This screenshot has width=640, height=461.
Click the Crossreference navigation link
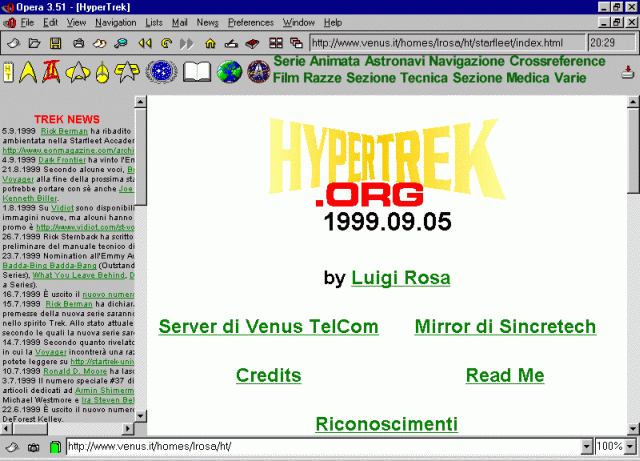pyautogui.click(x=558, y=61)
